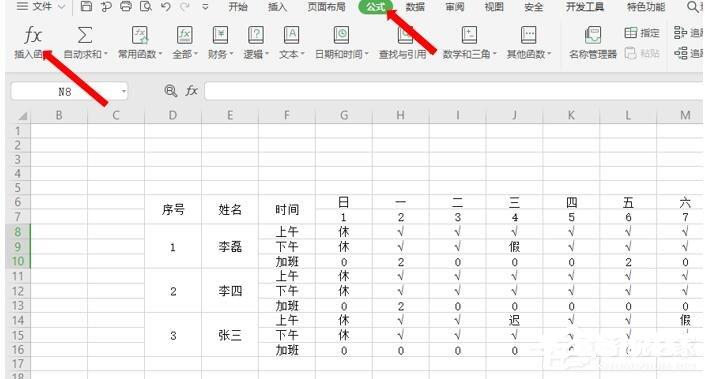705x379 pixels.
Task: Click the formula bar input field
Action: [454, 91]
